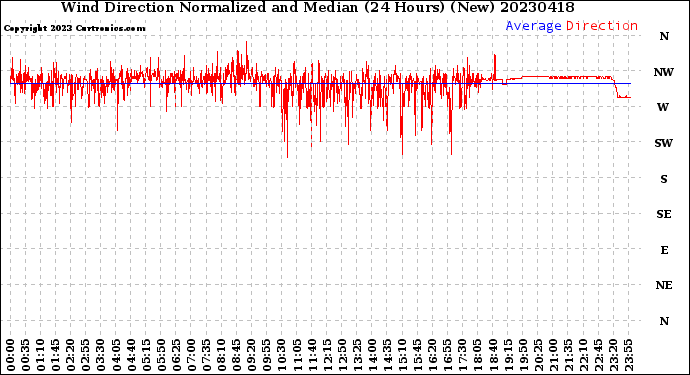Click the 02:20 time label
Image resolution: width=690 pixels, height=375 pixels.
click(71, 355)
